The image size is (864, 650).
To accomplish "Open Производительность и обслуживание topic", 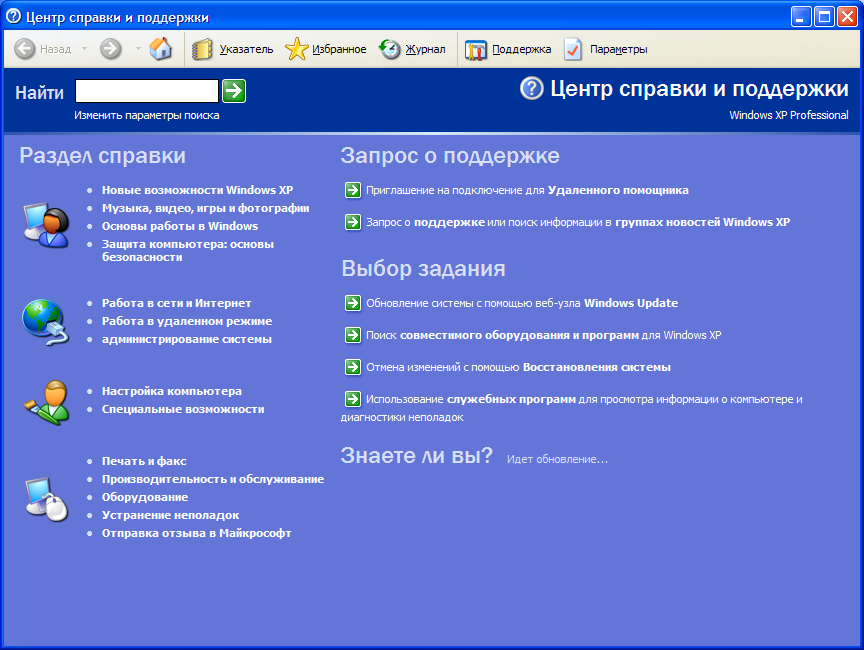I will pyautogui.click(x=213, y=479).
